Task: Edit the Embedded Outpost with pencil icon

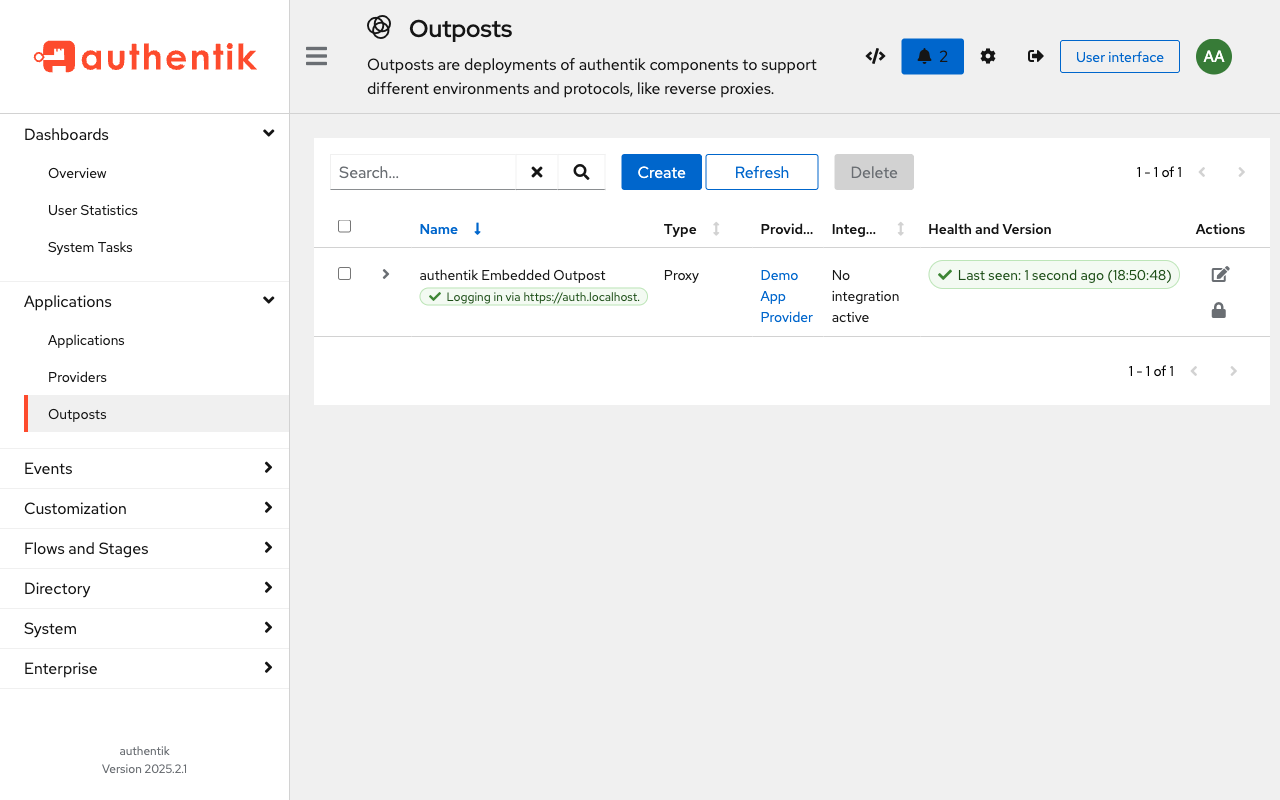Action: (1220, 274)
